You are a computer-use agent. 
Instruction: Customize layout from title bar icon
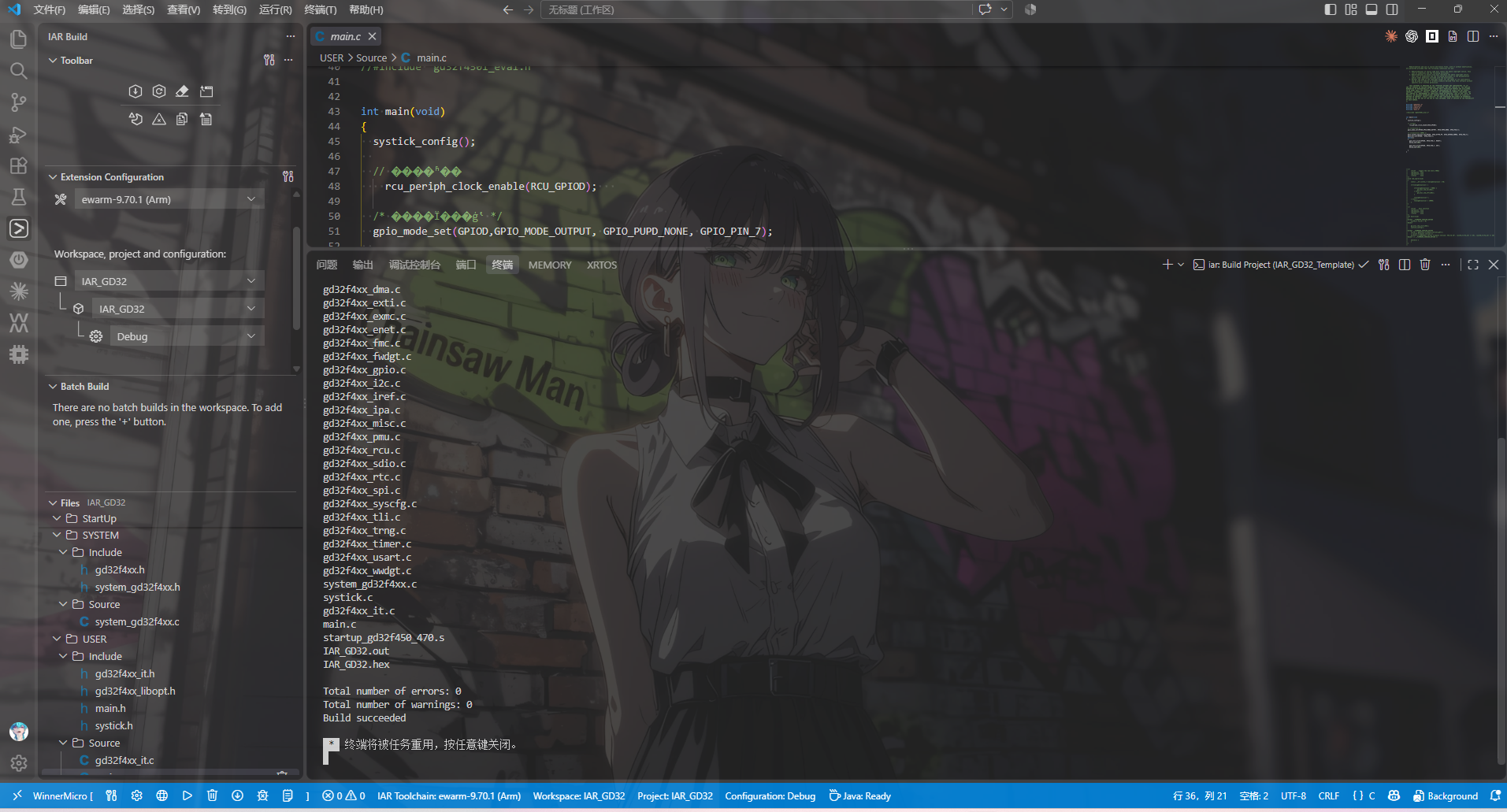[1351, 9]
